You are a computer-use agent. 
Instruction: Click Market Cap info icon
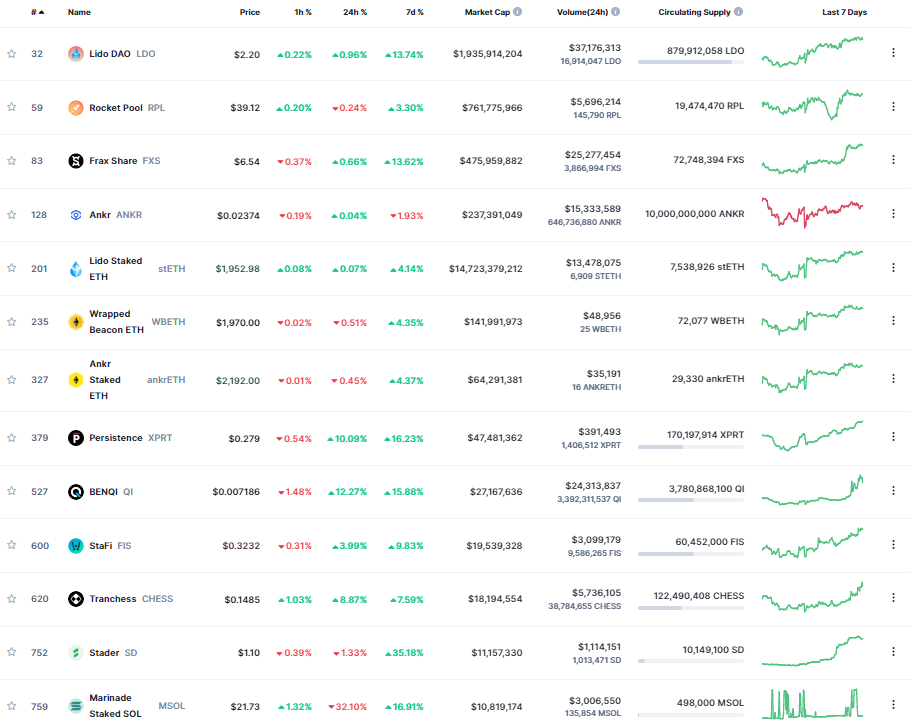tap(517, 12)
